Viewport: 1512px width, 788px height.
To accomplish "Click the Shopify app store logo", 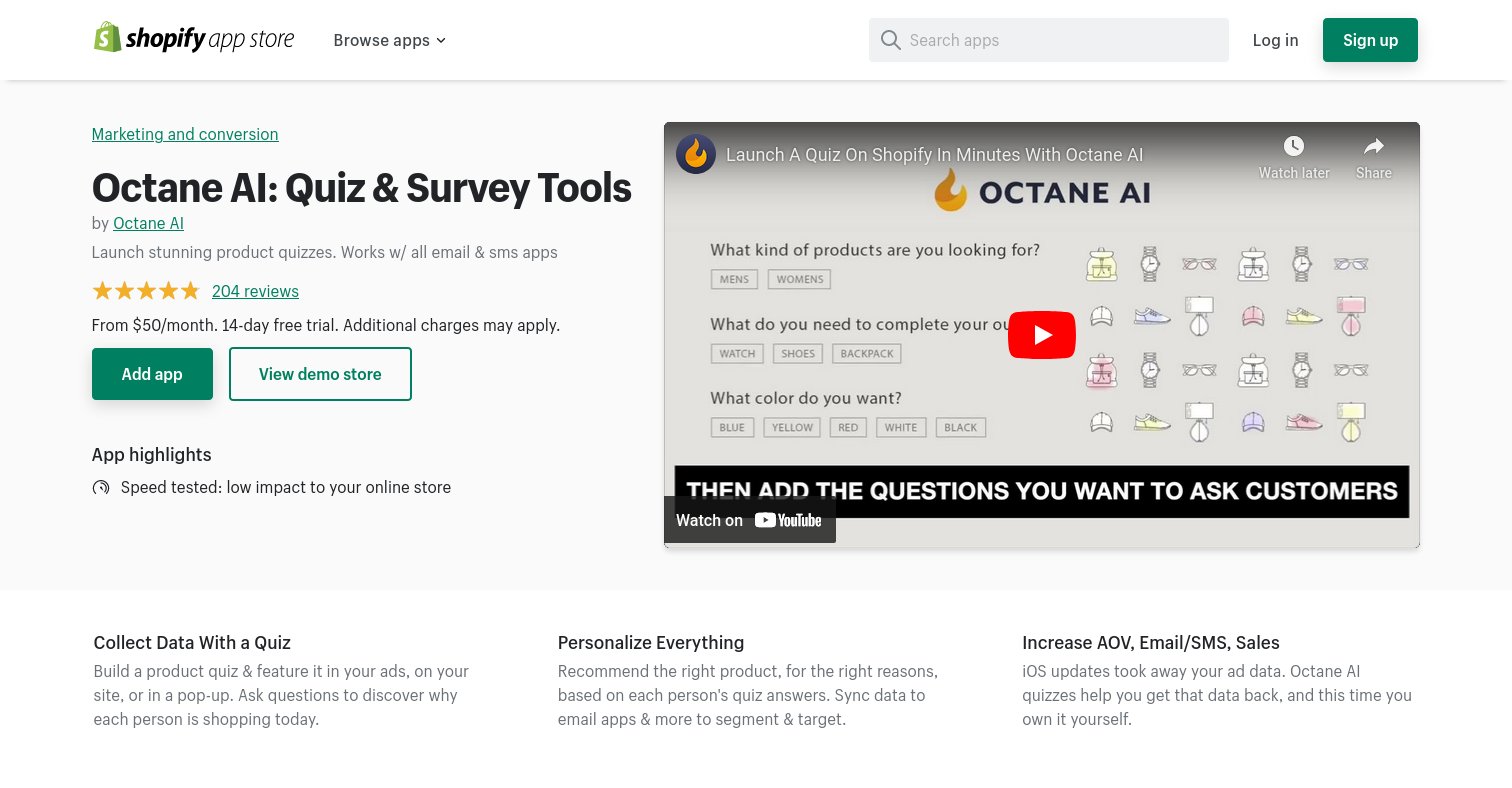I will click(194, 39).
